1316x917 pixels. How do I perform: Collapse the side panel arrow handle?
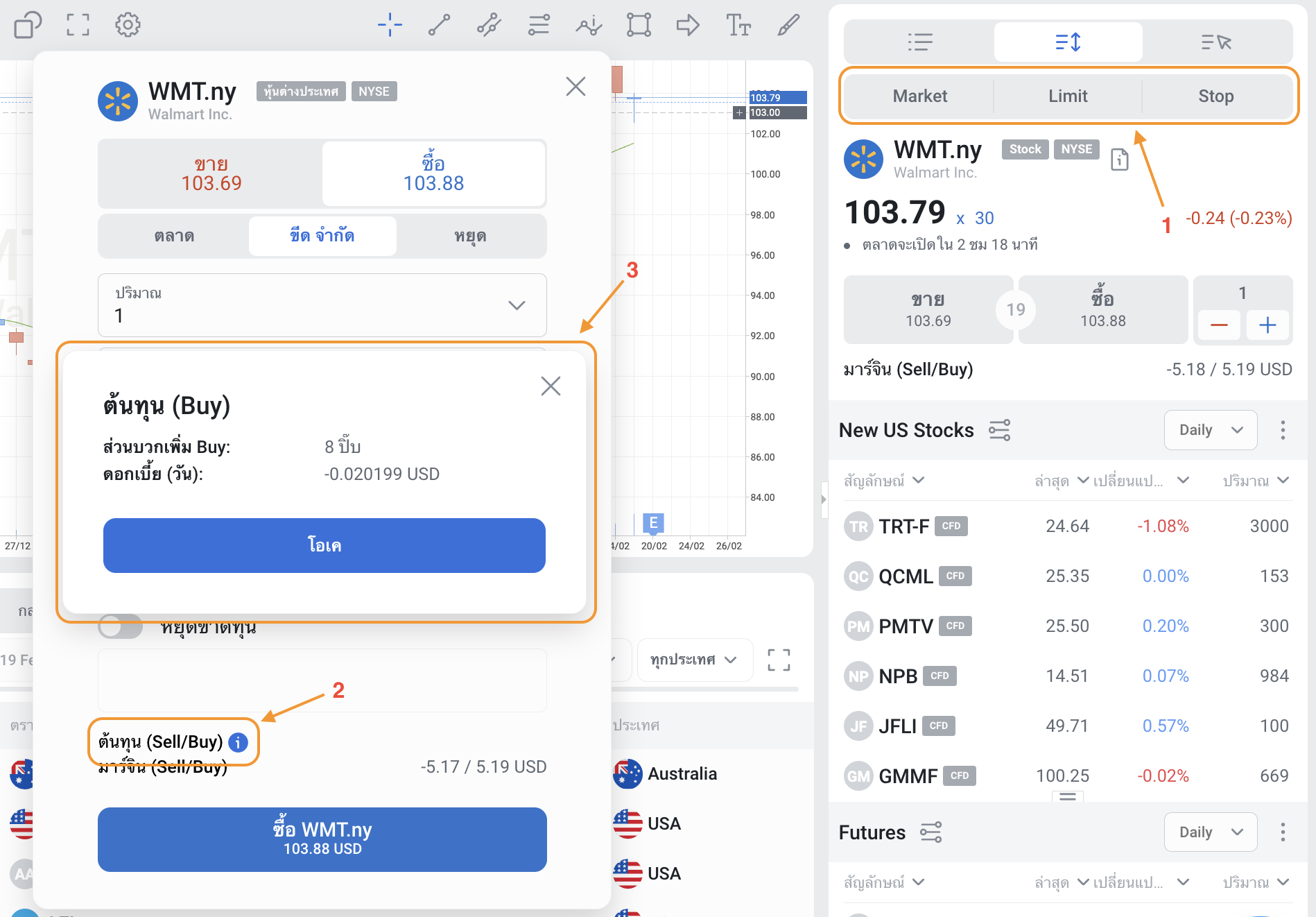coord(824,499)
